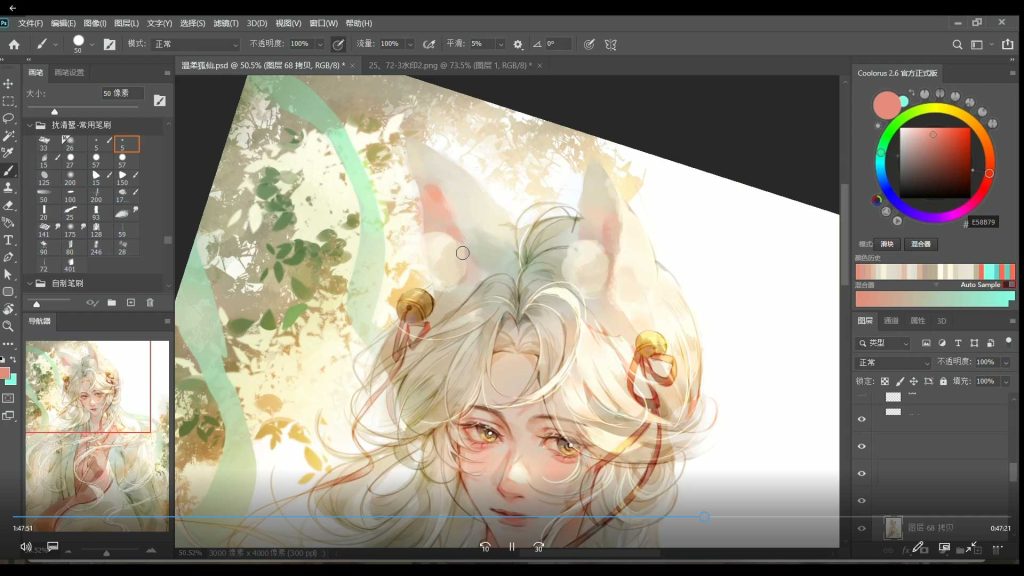Toggle symmetry butterfly icon

point(611,44)
